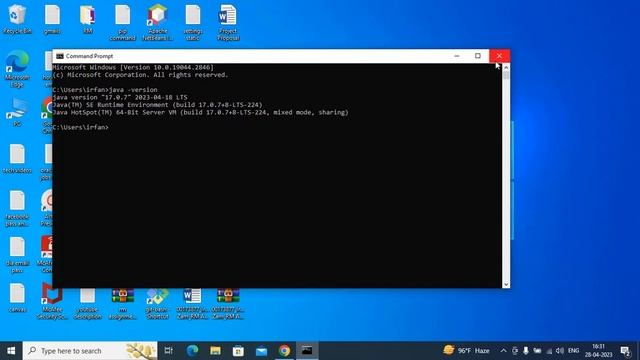640x360 pixels.
Task: Minimize the Command Prompt window
Action: coord(457,56)
